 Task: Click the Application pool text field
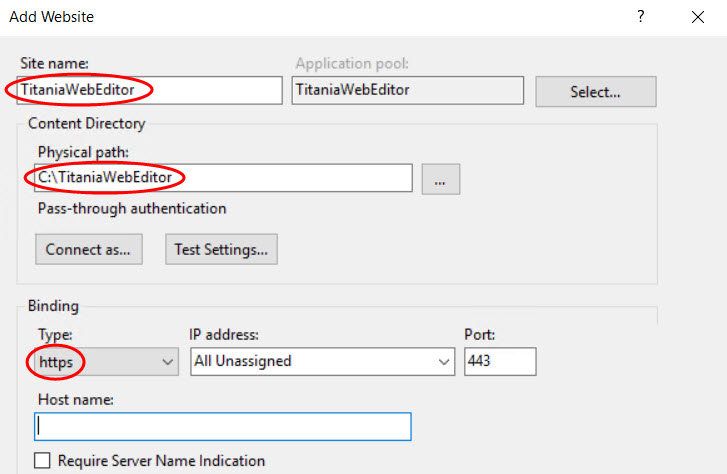[x=408, y=90]
